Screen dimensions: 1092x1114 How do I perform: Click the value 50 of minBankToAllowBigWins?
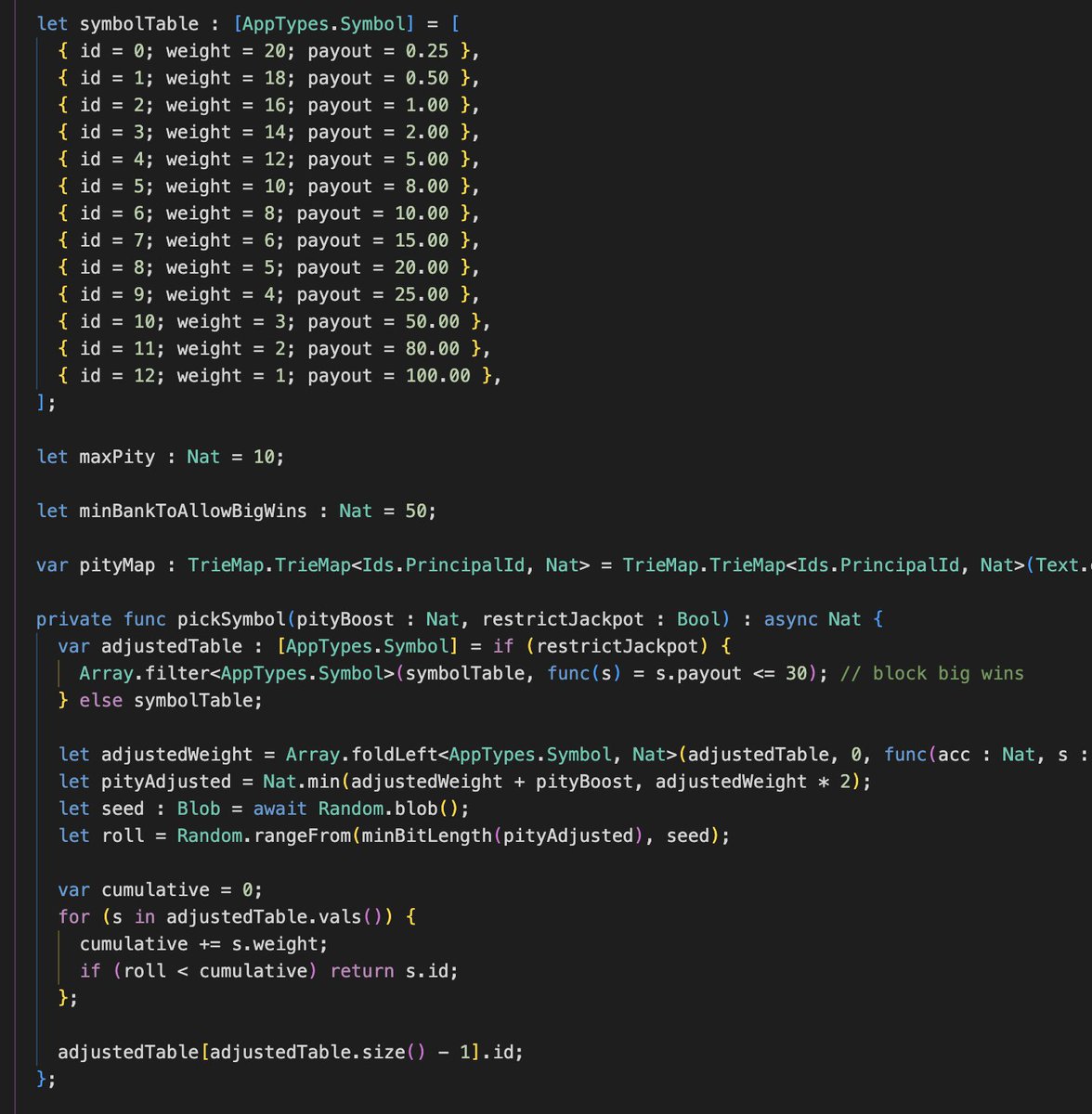(415, 511)
